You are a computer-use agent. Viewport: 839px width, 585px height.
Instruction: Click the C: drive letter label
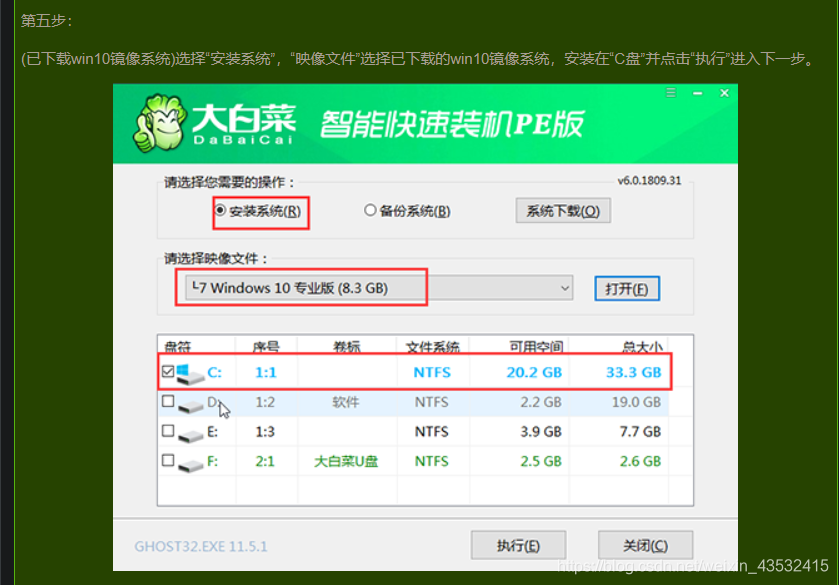click(214, 372)
